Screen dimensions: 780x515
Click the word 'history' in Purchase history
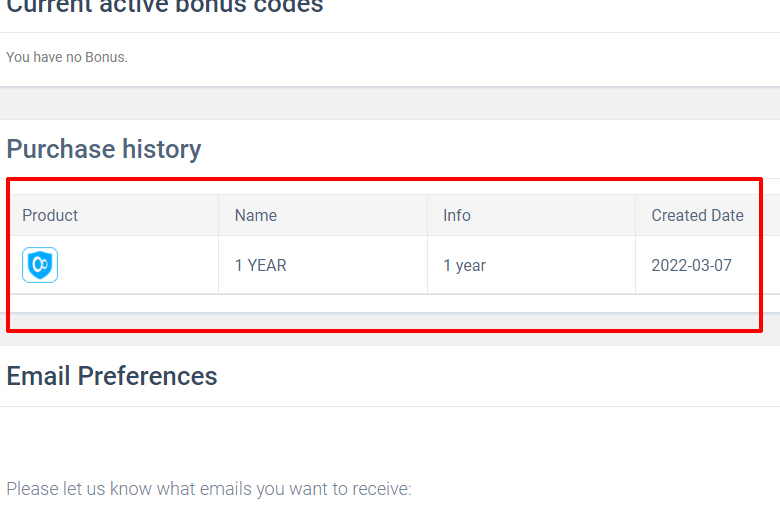point(162,149)
